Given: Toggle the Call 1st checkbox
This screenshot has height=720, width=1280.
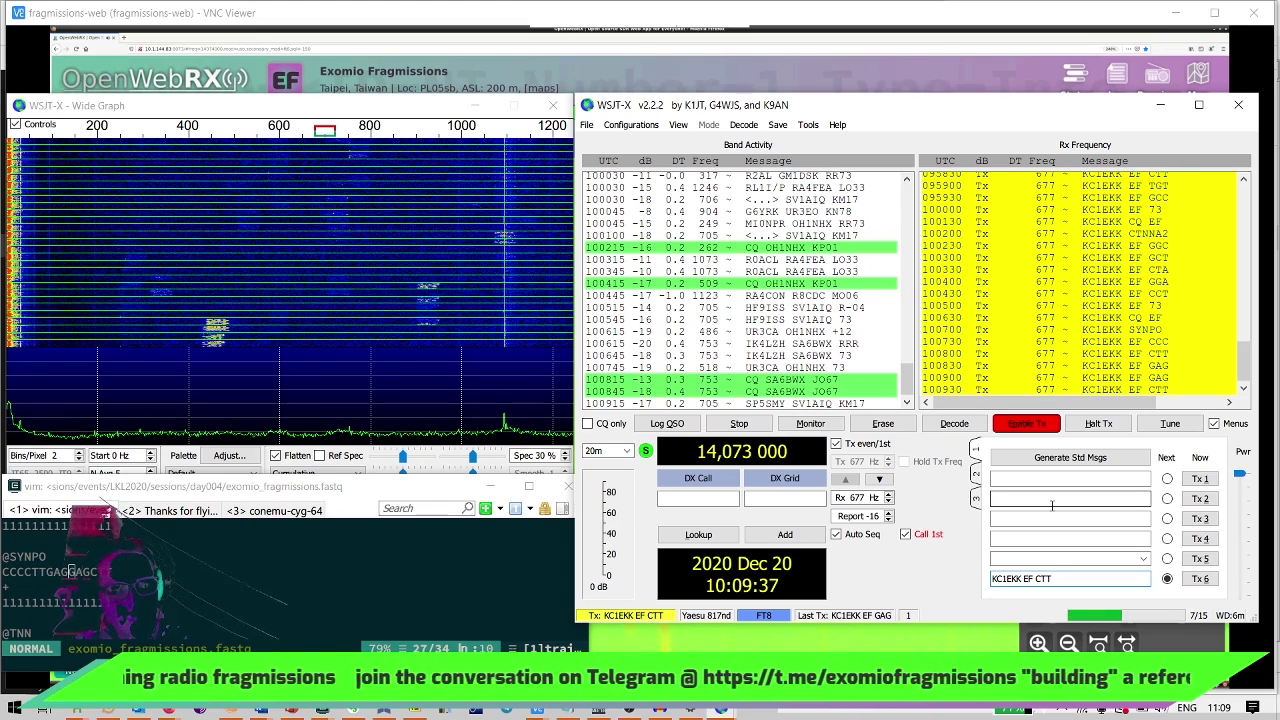Looking at the screenshot, I should (x=905, y=534).
